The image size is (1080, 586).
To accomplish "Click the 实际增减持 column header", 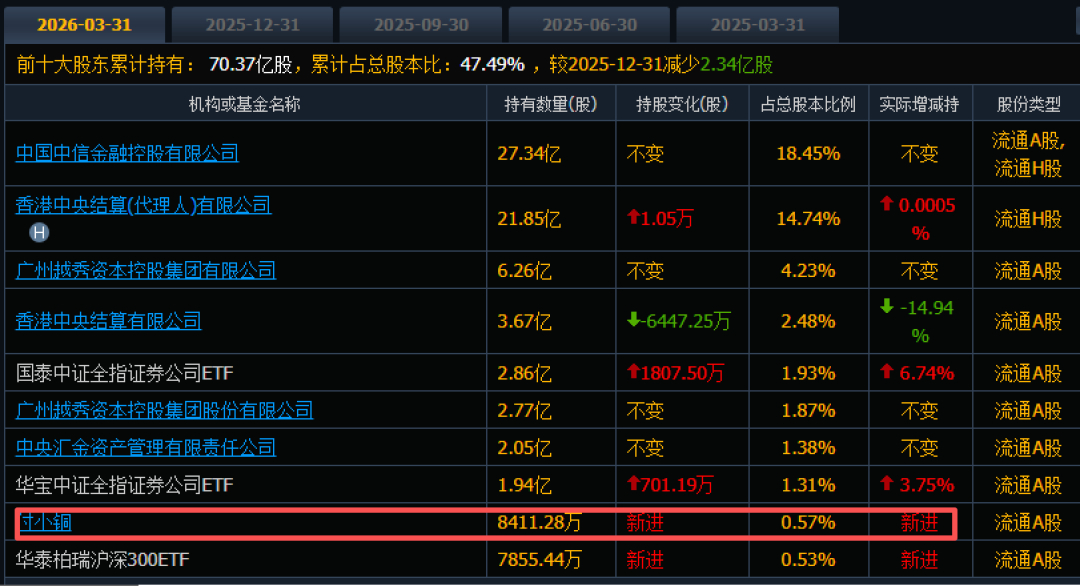I will coord(920,104).
